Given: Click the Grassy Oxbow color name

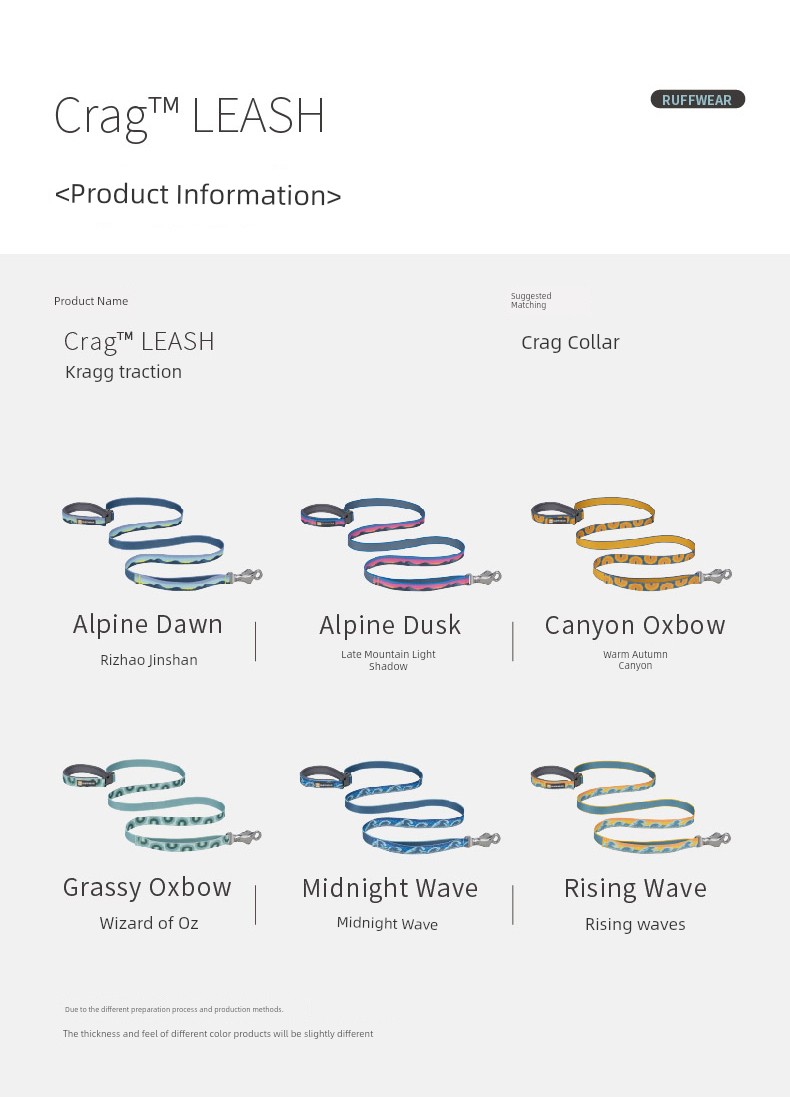Looking at the screenshot, I should pyautogui.click(x=147, y=887).
